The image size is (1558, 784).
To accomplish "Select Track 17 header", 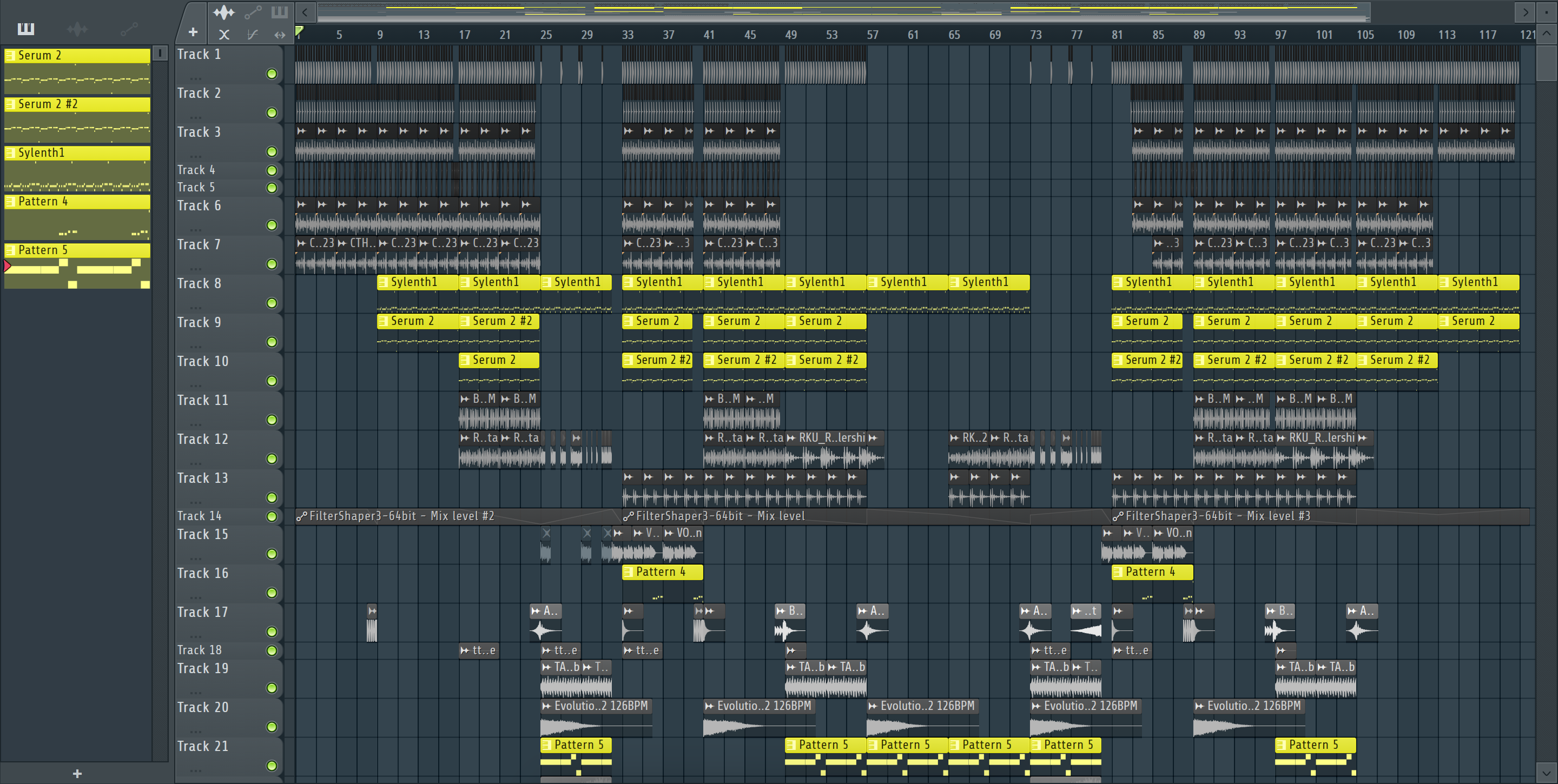I will [x=229, y=622].
